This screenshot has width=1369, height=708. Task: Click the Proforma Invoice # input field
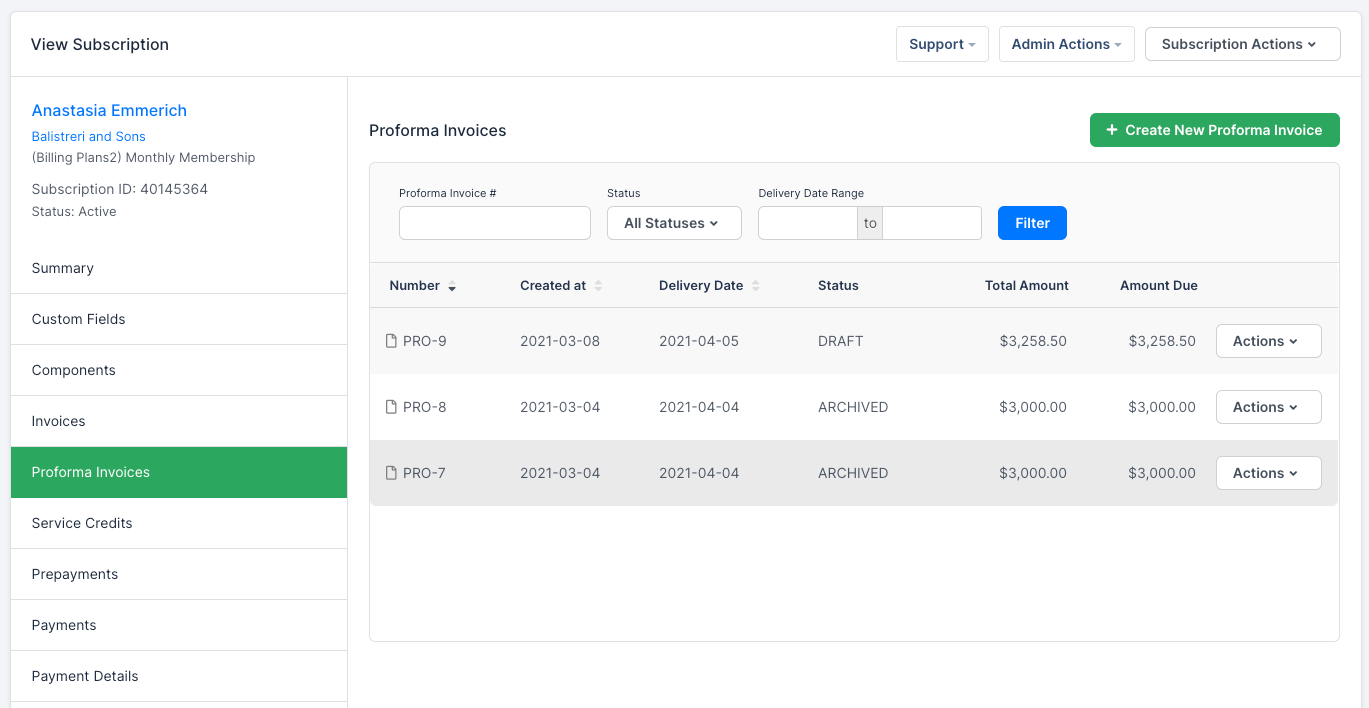pos(495,223)
